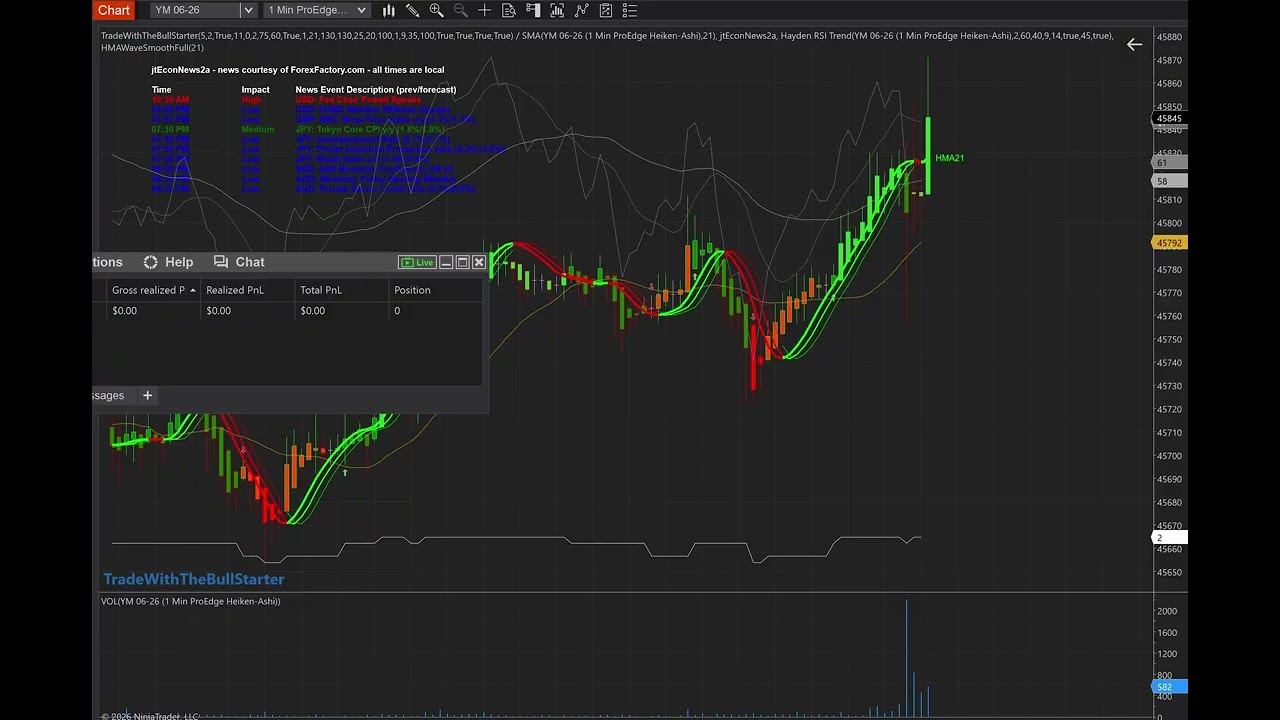Click the Help lifebuoy icon
1280x720 pixels.
150,262
